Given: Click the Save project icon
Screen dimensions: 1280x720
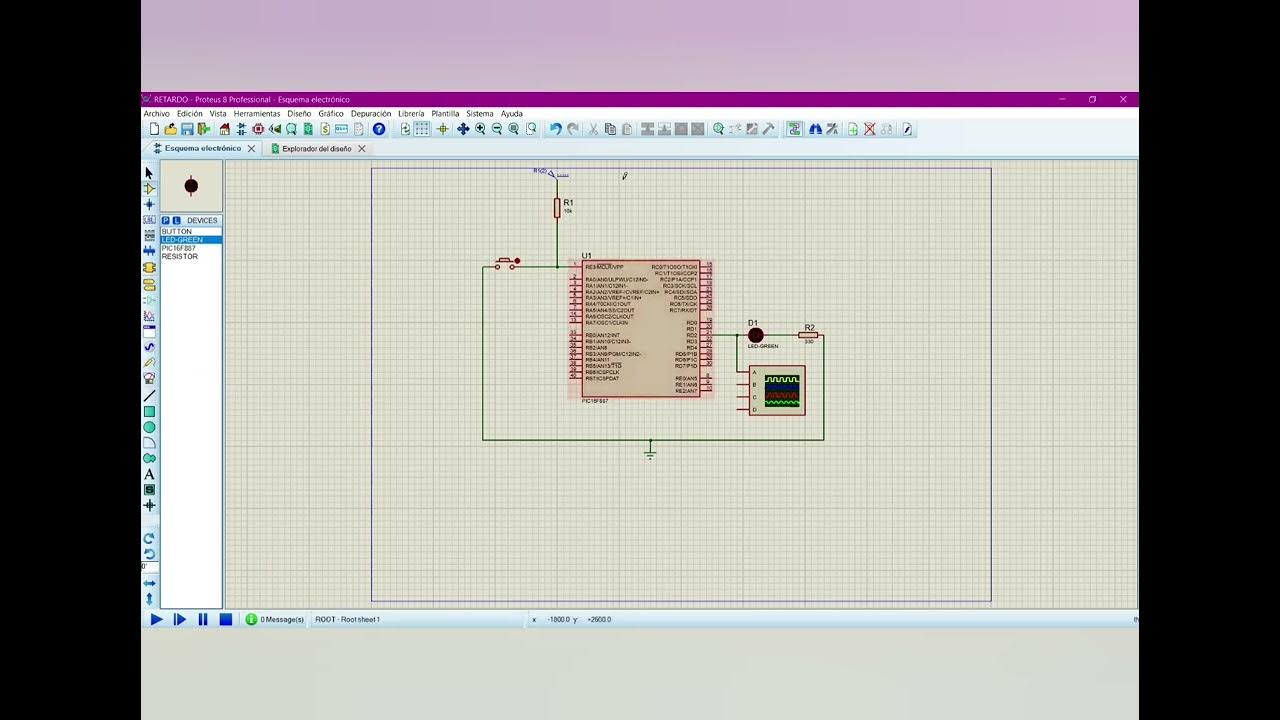Looking at the screenshot, I should coord(187,129).
